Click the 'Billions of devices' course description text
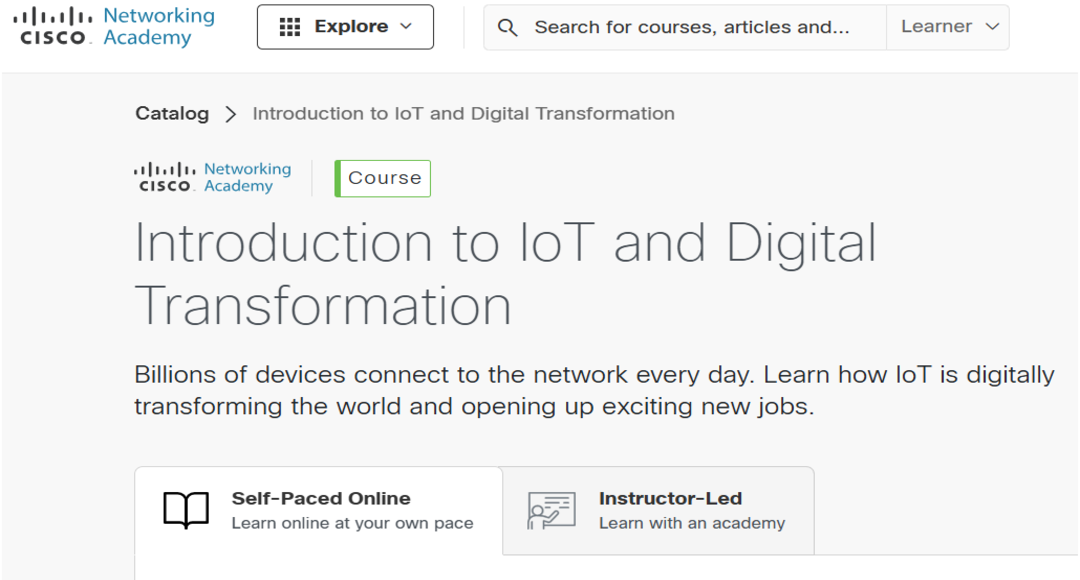This screenshot has height=580, width=1080. point(594,391)
